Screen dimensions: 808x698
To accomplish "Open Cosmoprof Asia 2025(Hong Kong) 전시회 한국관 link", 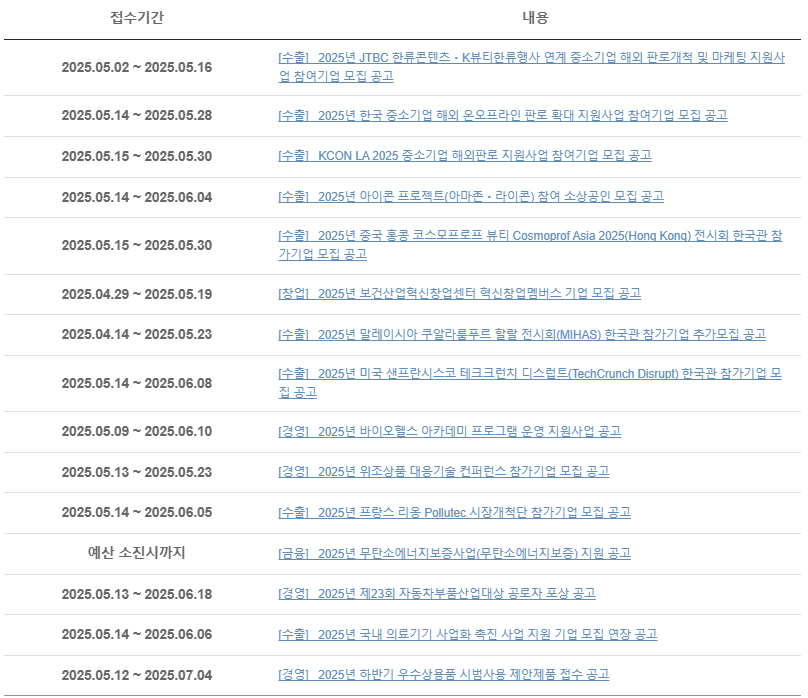I will click(x=530, y=245).
